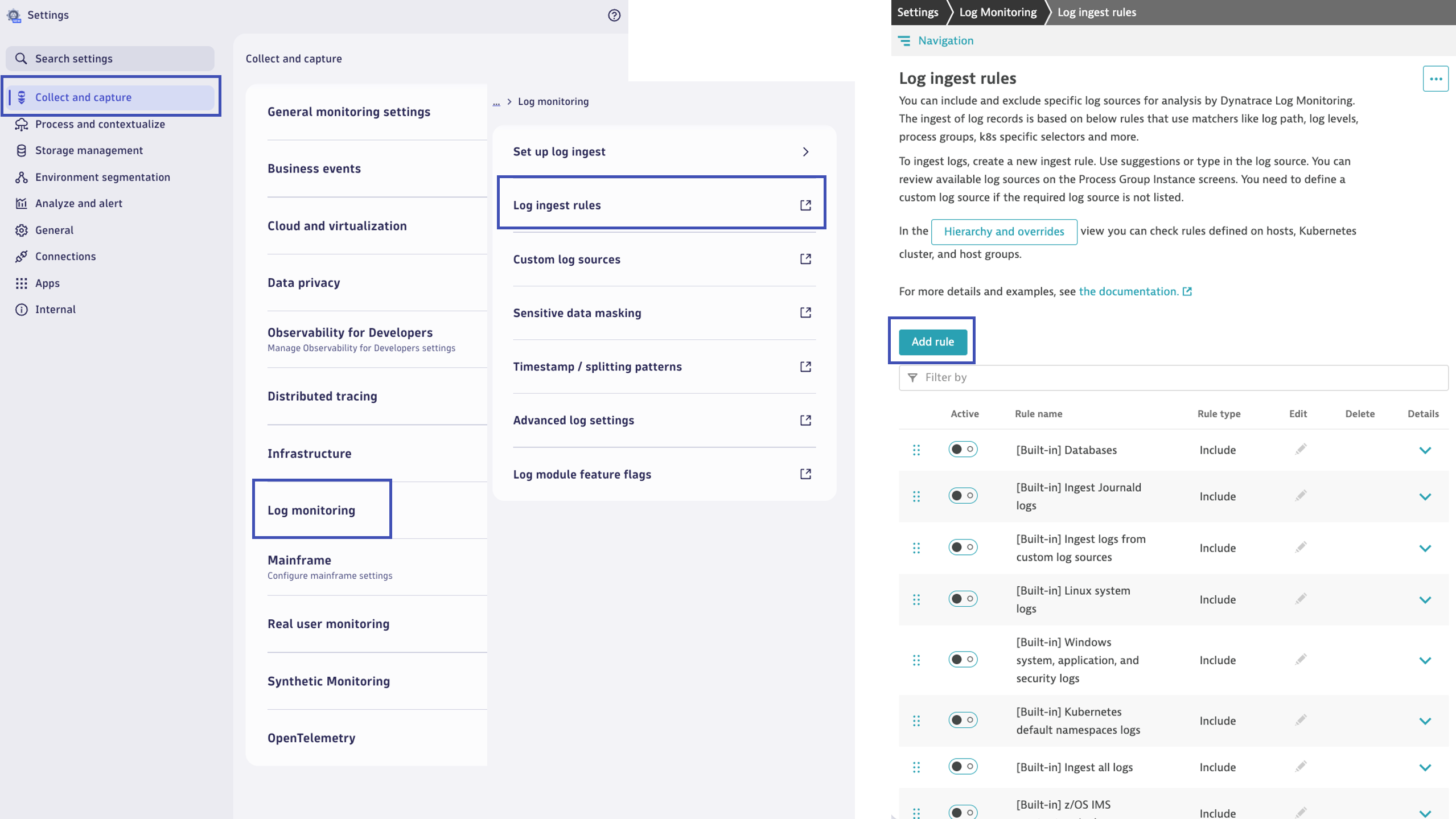The width and height of the screenshot is (1456, 819).
Task: Expand details for [Built-in] Linux system logs
Action: 1425,599
